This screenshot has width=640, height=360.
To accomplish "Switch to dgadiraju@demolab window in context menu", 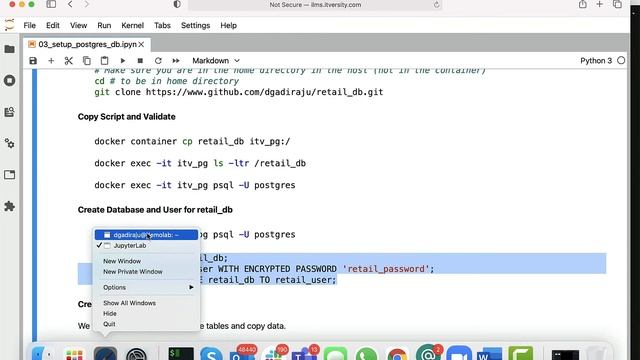I will [x=146, y=235].
